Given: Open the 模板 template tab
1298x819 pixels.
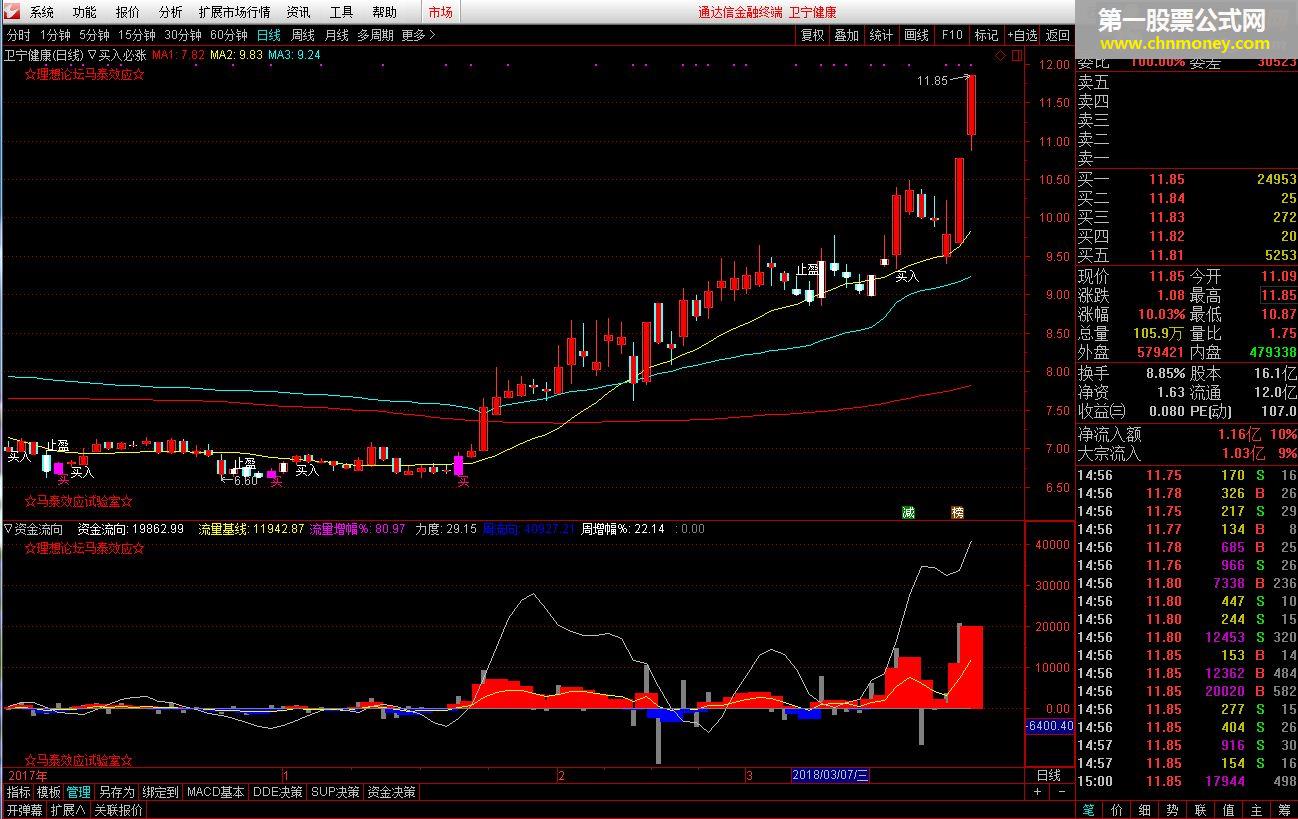Looking at the screenshot, I should [x=49, y=792].
